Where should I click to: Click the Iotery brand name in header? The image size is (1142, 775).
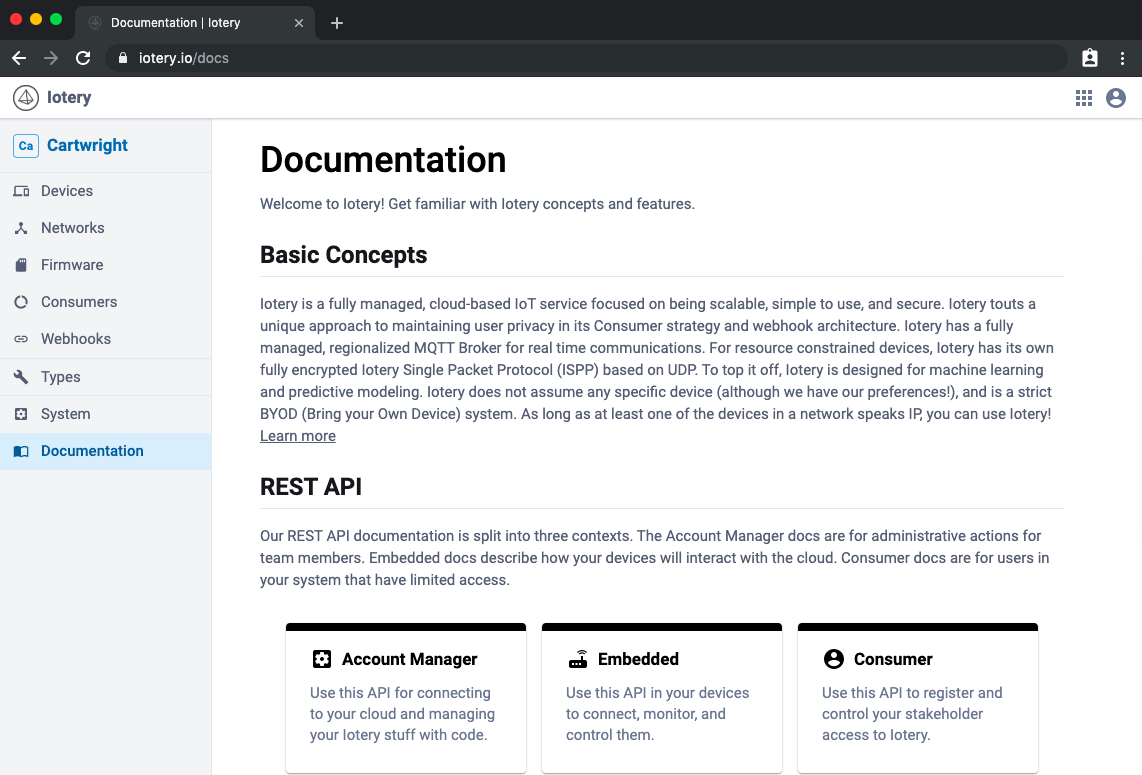69,98
